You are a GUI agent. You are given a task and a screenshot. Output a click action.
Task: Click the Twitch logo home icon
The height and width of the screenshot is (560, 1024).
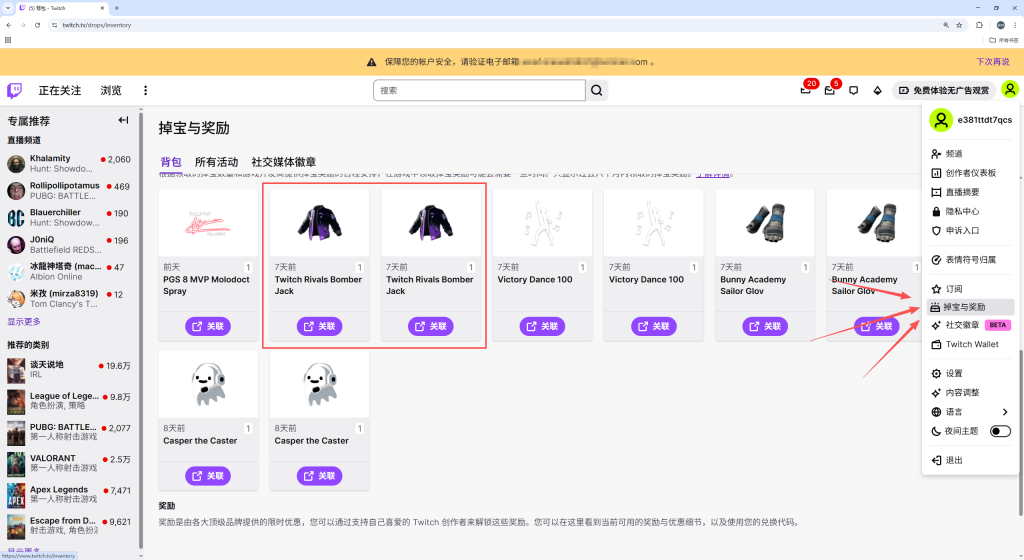pyautogui.click(x=15, y=90)
